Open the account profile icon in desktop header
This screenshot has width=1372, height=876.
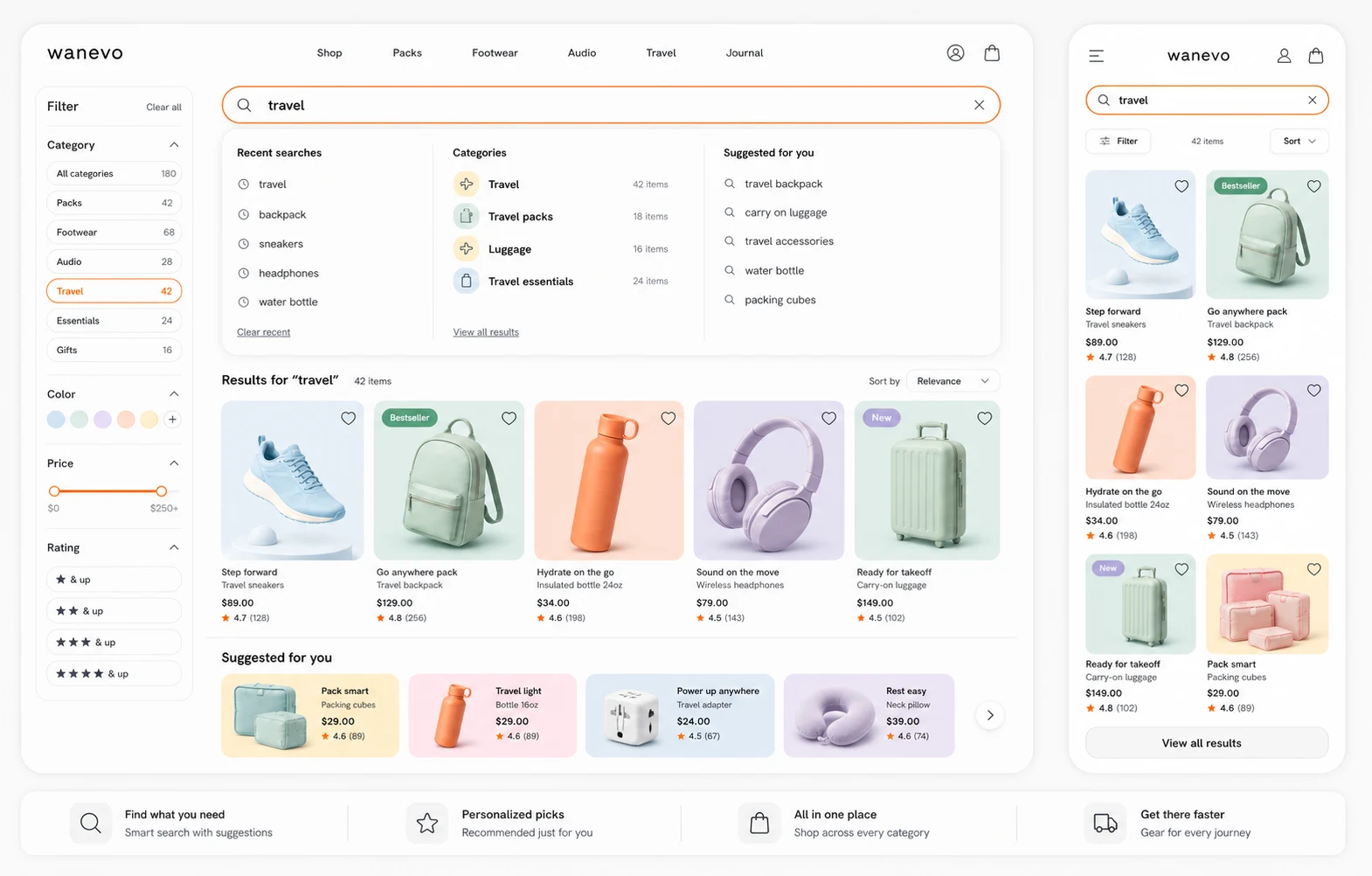click(955, 53)
